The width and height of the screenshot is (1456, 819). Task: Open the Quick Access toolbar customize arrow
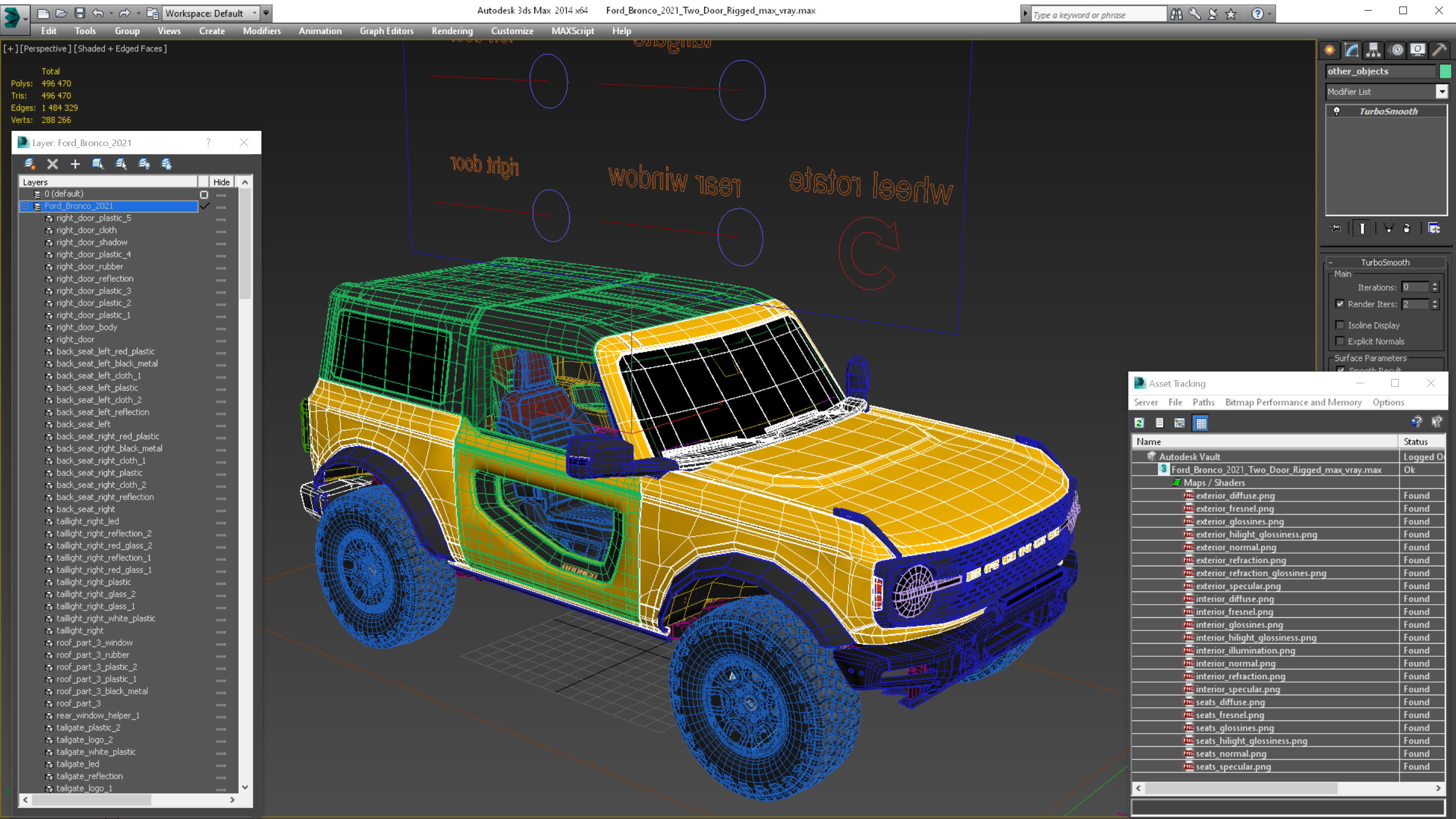coord(266,13)
